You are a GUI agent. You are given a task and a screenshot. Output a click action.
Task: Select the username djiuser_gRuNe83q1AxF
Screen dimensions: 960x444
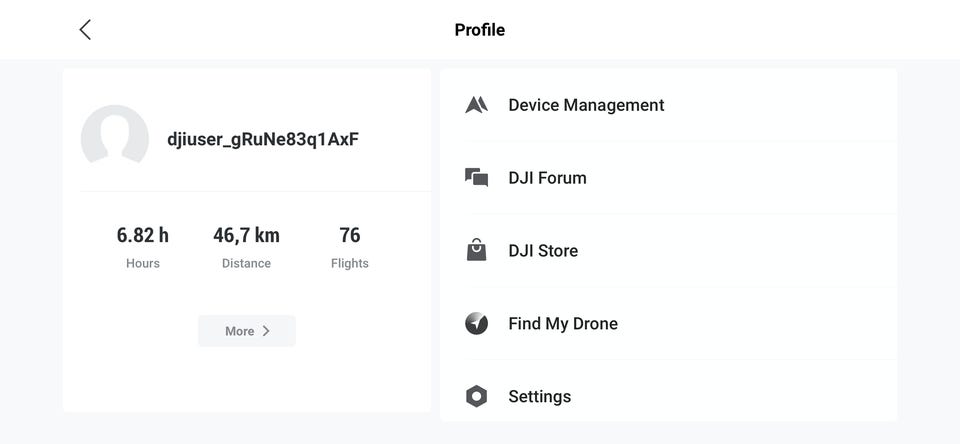click(263, 139)
